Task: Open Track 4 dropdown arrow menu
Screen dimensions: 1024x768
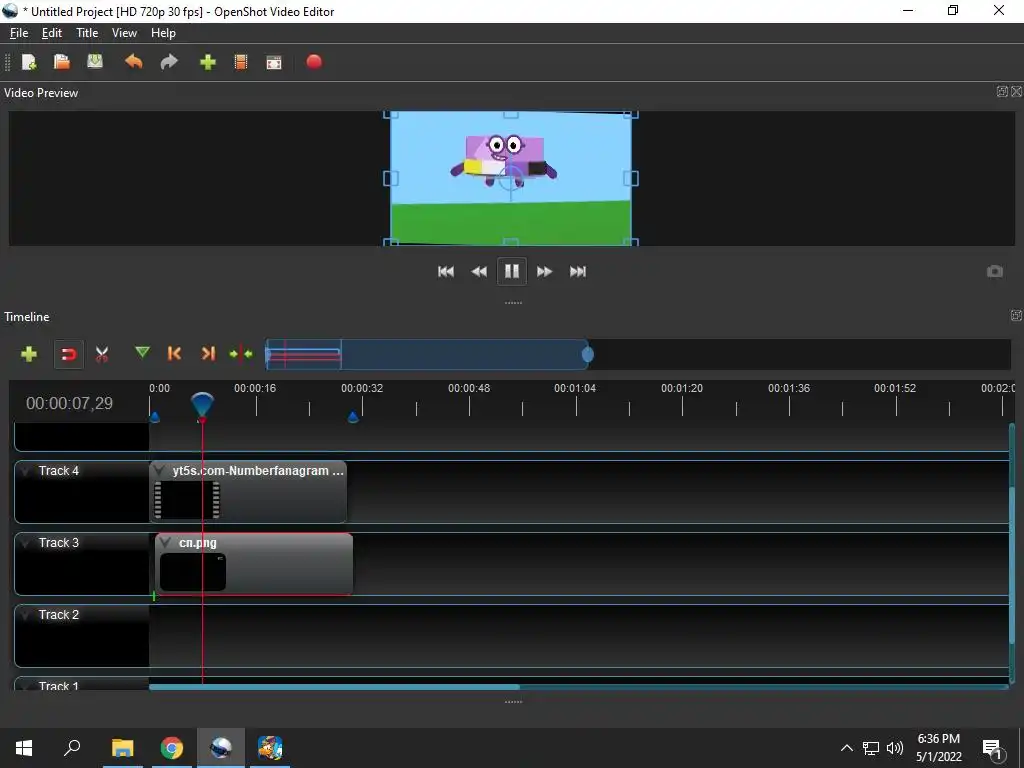Action: [25, 471]
